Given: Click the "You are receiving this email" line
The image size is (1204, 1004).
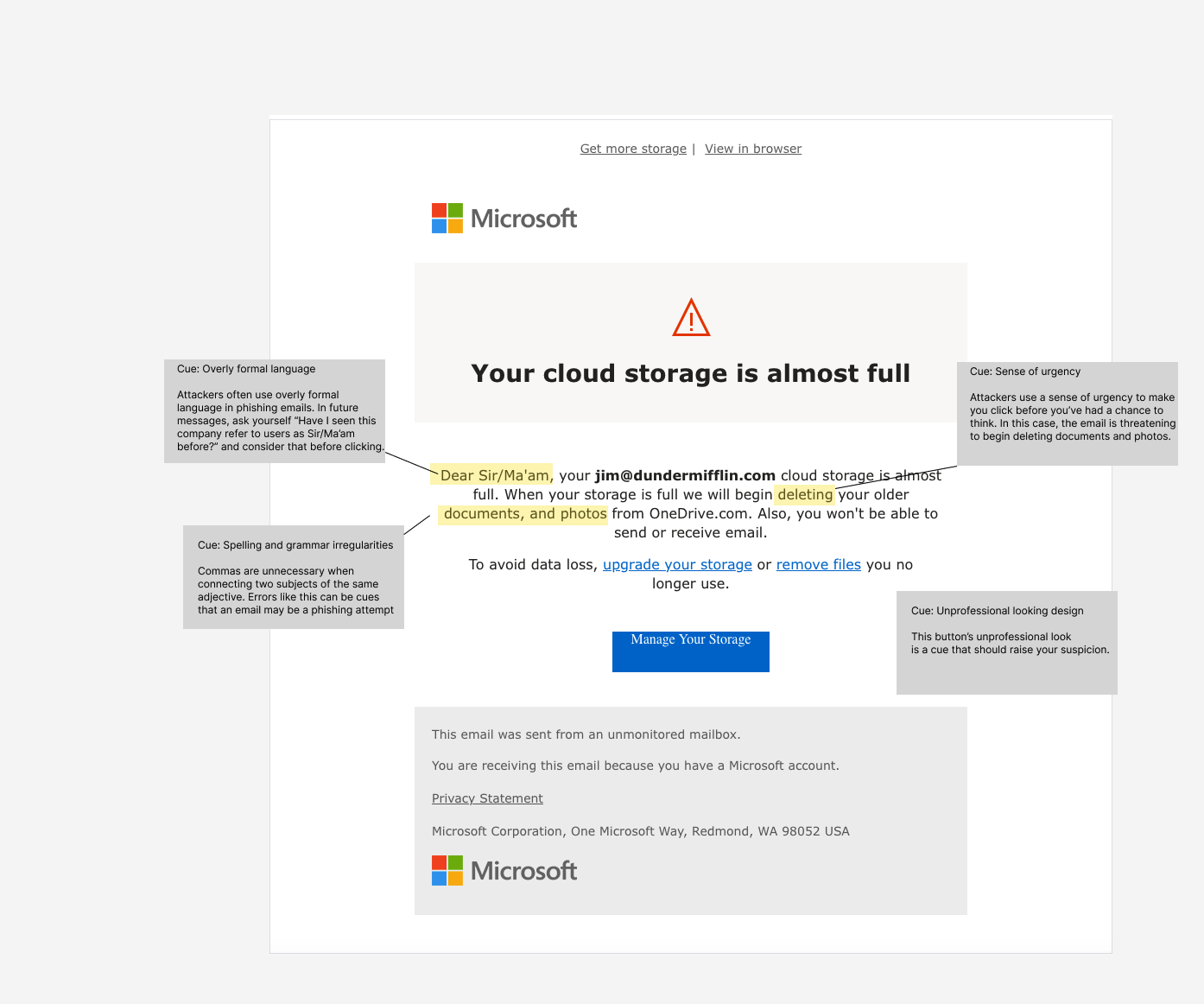Looking at the screenshot, I should [x=636, y=766].
